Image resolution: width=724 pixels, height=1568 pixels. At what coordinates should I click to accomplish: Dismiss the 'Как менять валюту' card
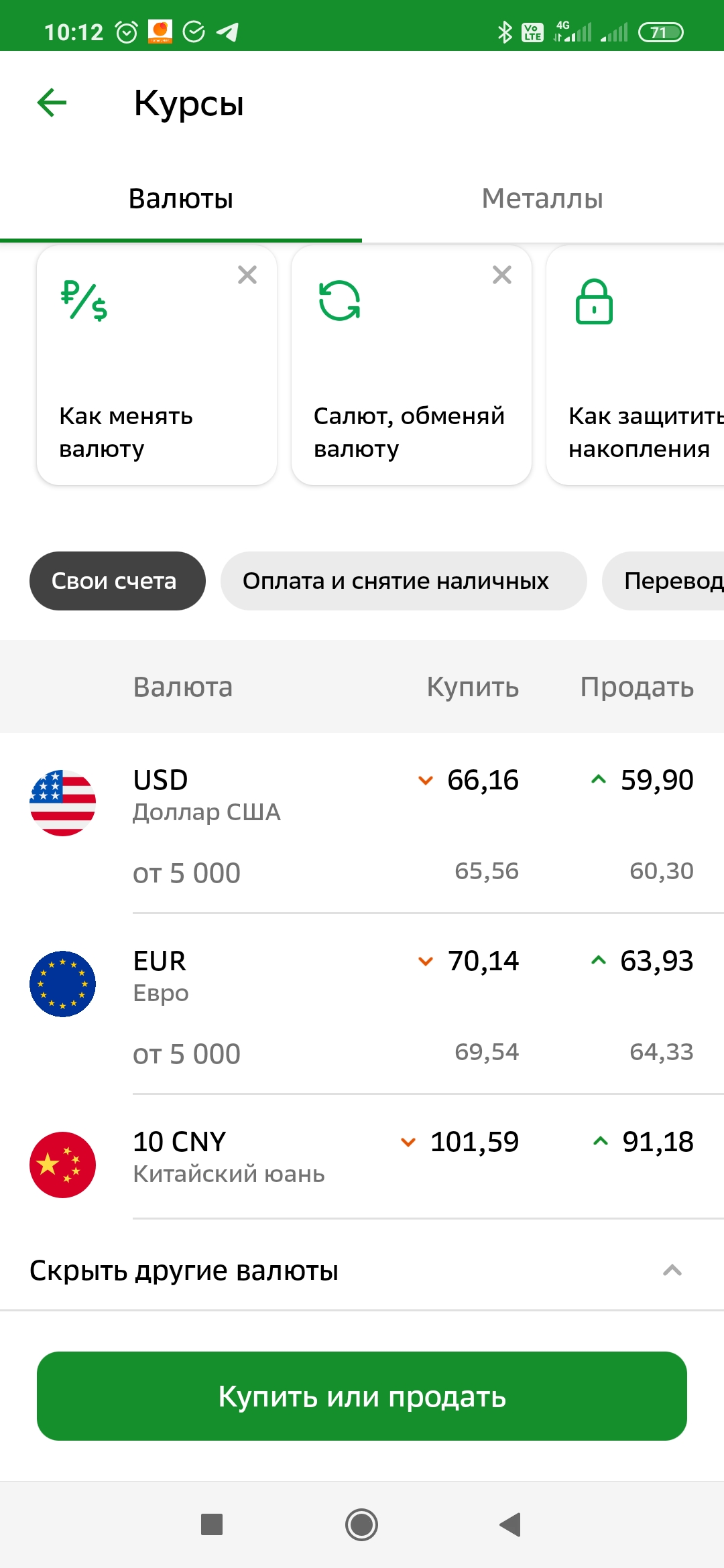tap(247, 275)
